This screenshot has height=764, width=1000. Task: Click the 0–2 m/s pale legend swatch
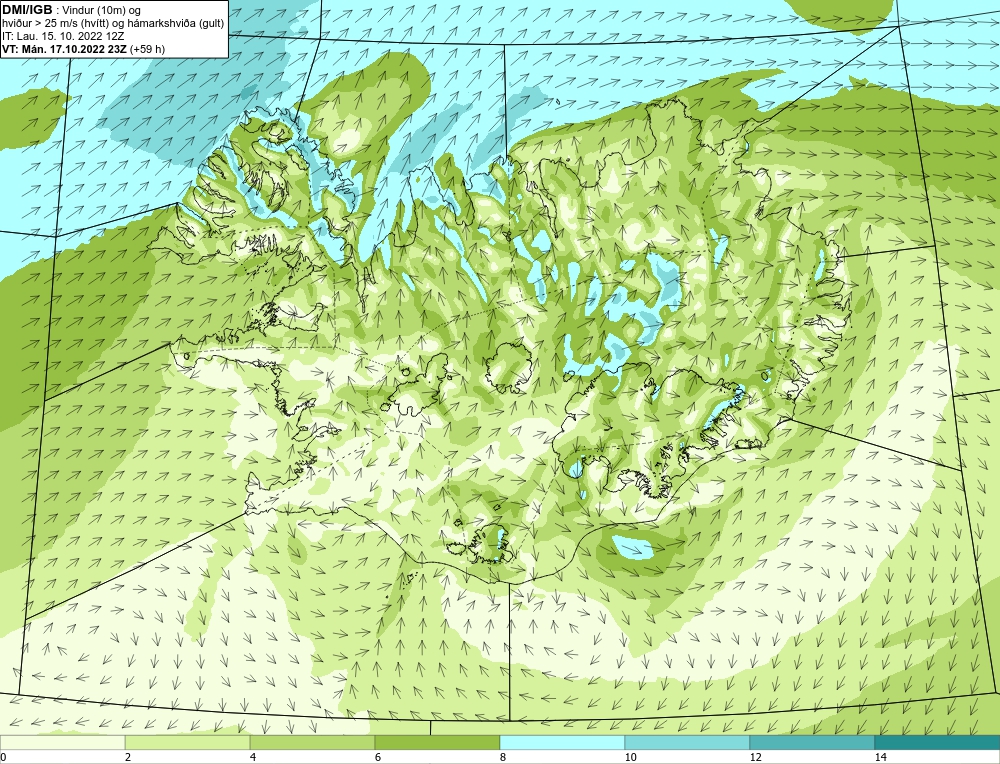pyautogui.click(x=62, y=742)
